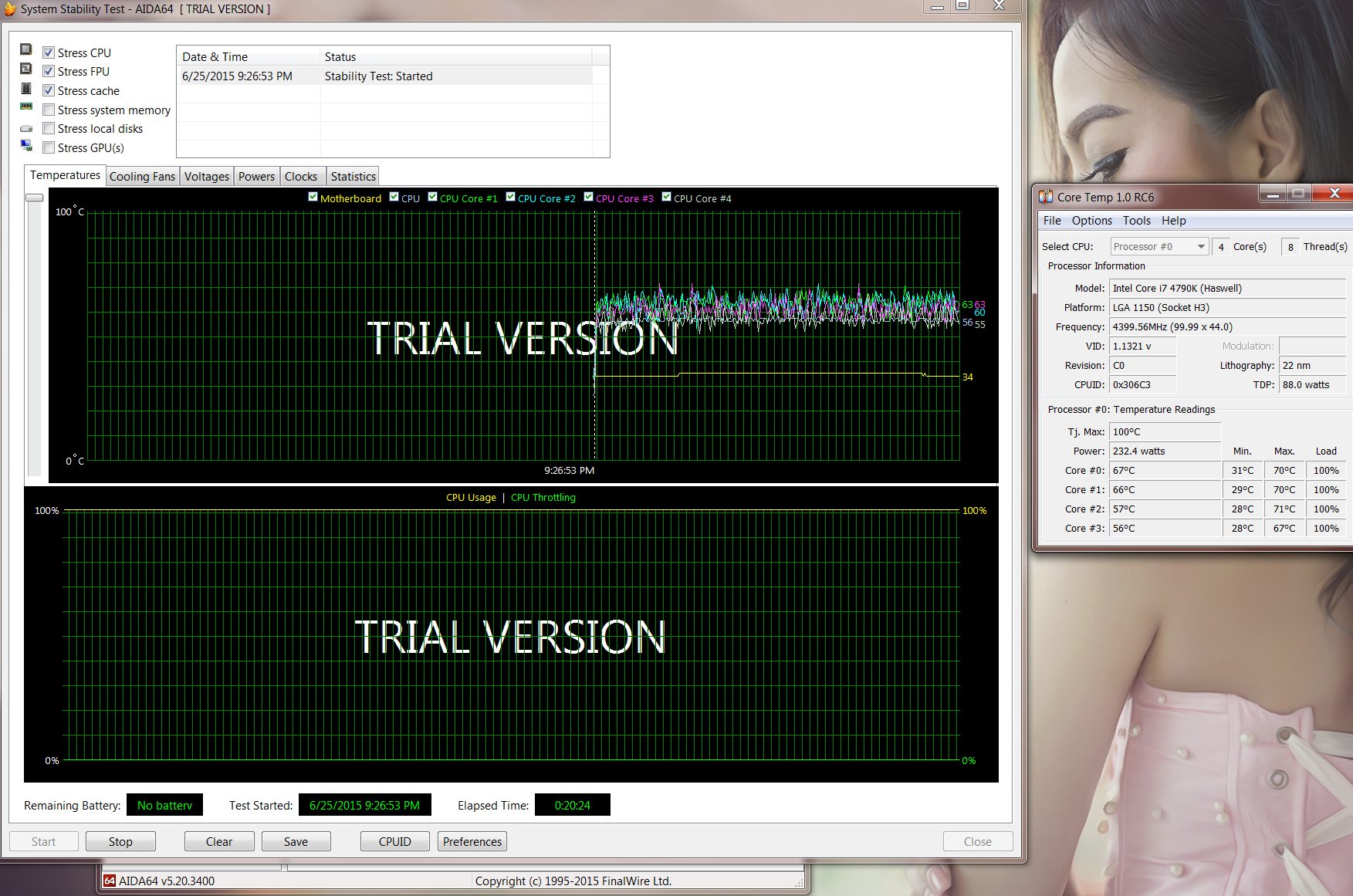Click the CPUID button
This screenshot has width=1353, height=896.
point(395,841)
